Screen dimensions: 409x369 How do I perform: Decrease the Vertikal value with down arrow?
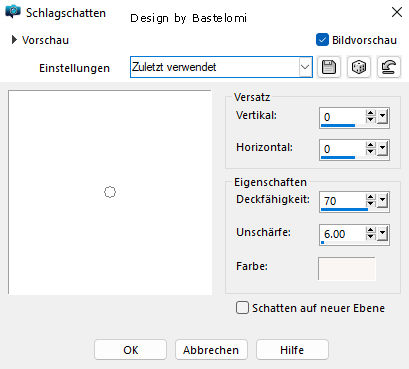pos(370,120)
